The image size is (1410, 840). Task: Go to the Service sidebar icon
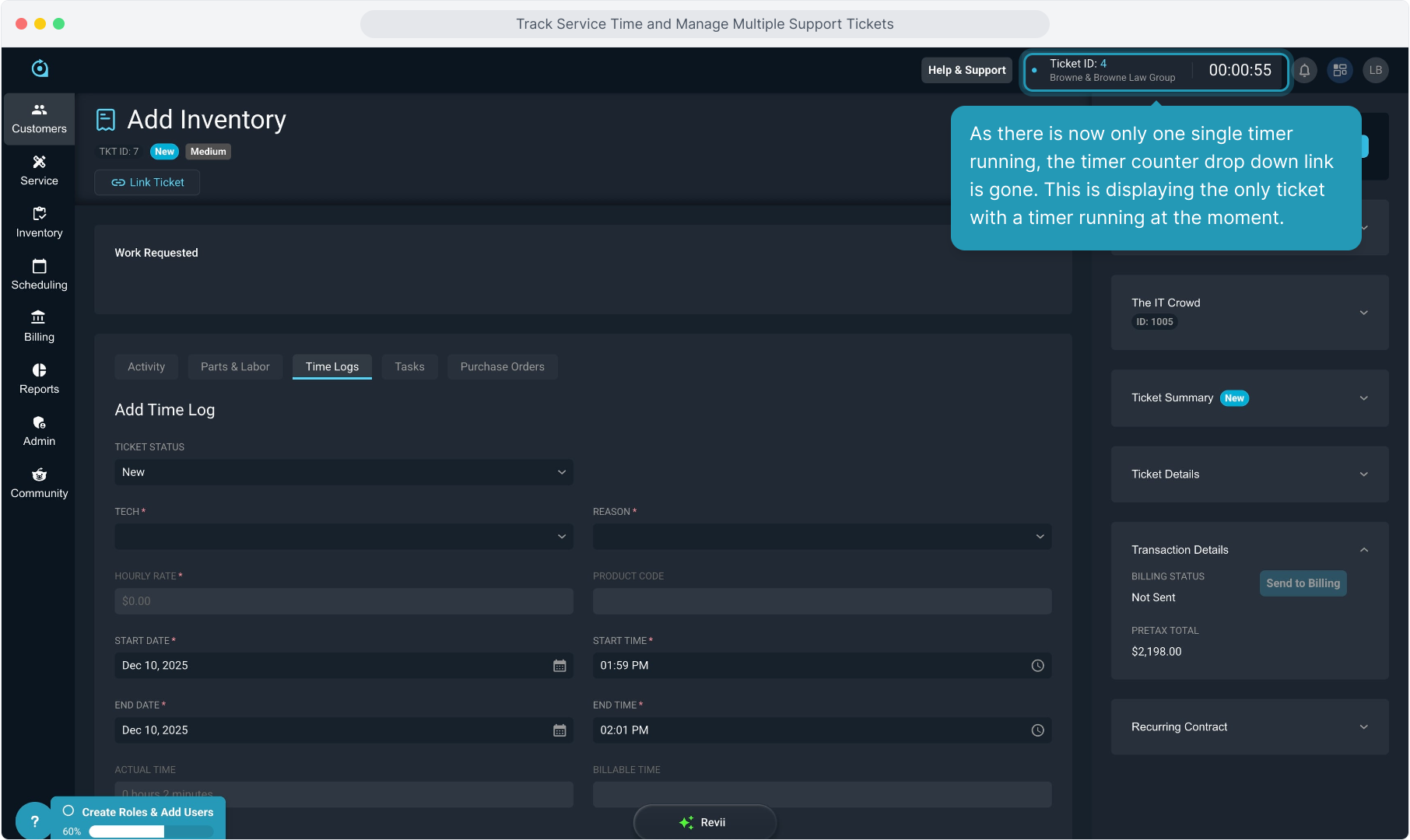[x=39, y=170]
